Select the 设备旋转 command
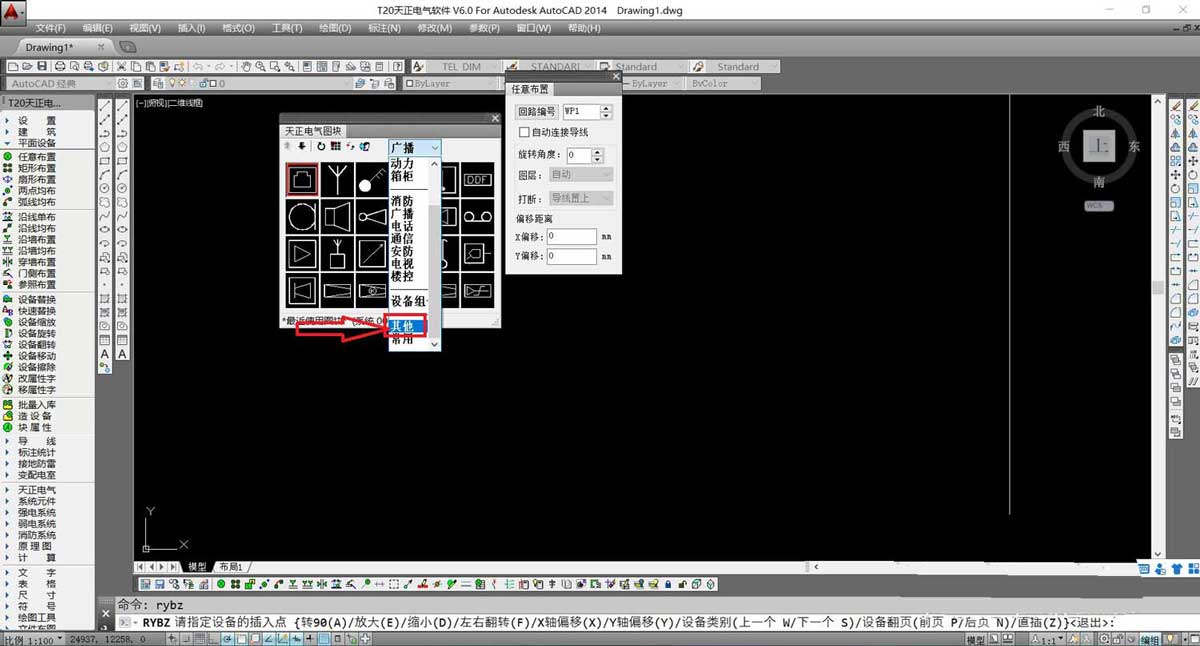 pyautogui.click(x=36, y=333)
